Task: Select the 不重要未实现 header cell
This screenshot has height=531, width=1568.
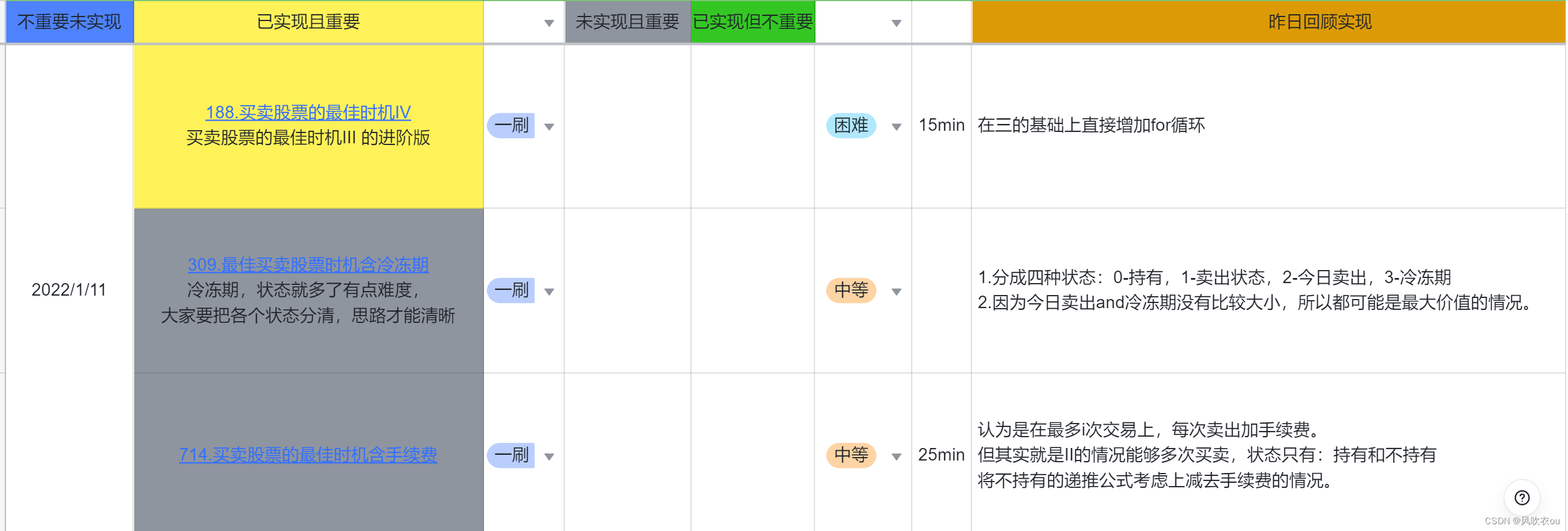Action: pos(69,22)
